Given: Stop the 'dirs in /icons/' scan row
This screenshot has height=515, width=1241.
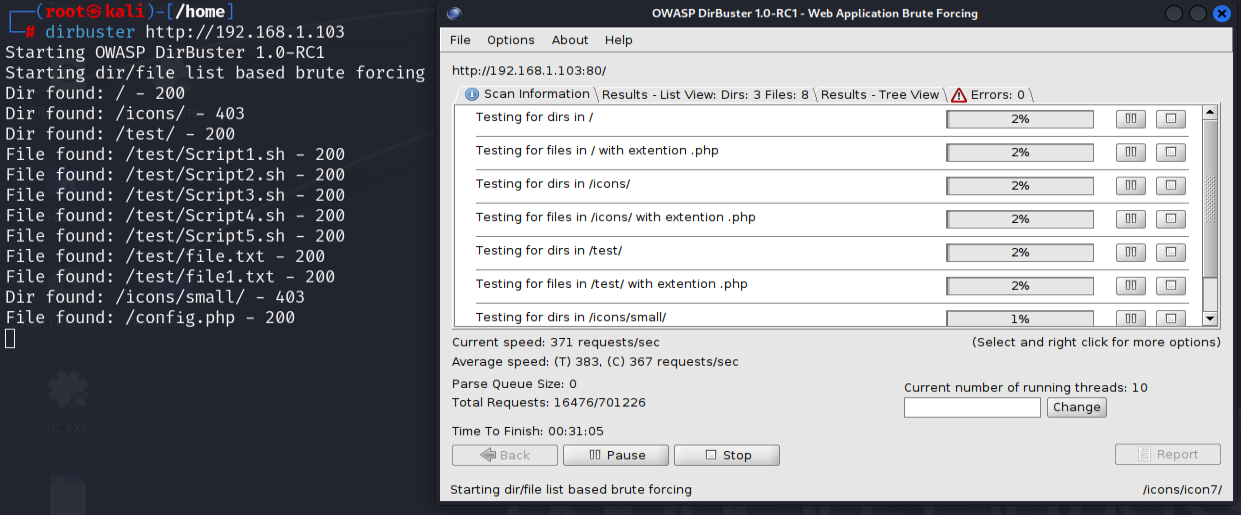Looking at the screenshot, I should (x=1170, y=186).
